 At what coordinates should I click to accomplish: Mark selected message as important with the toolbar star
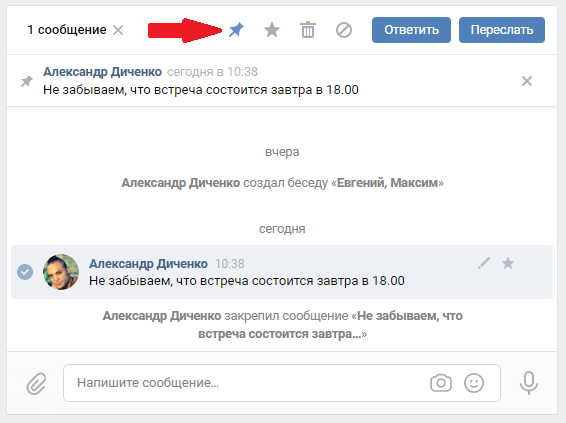pos(272,30)
